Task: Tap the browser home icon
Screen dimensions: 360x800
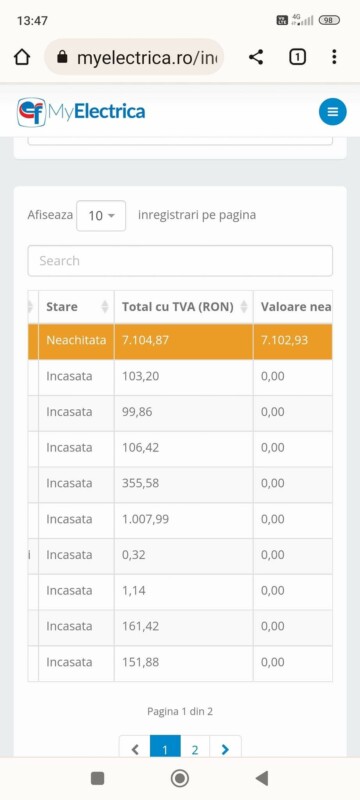Action: 22,57
